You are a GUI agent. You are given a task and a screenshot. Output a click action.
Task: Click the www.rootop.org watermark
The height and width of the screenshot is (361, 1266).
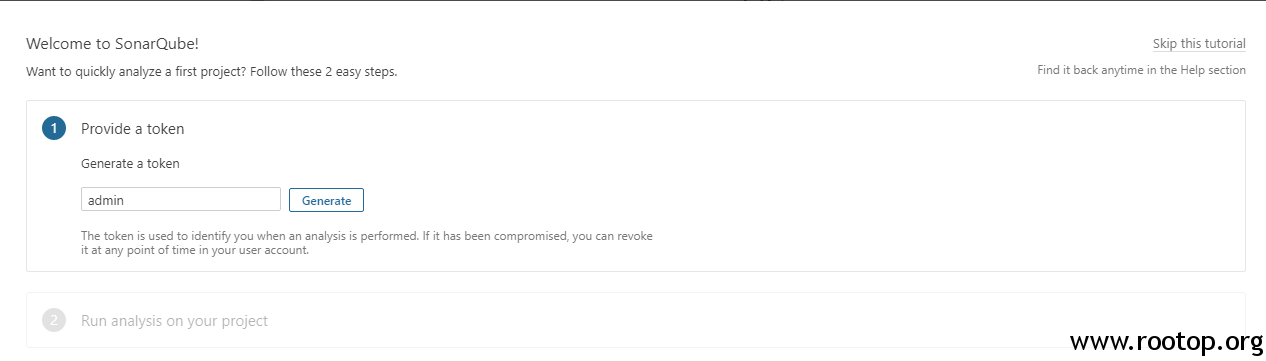1166,341
